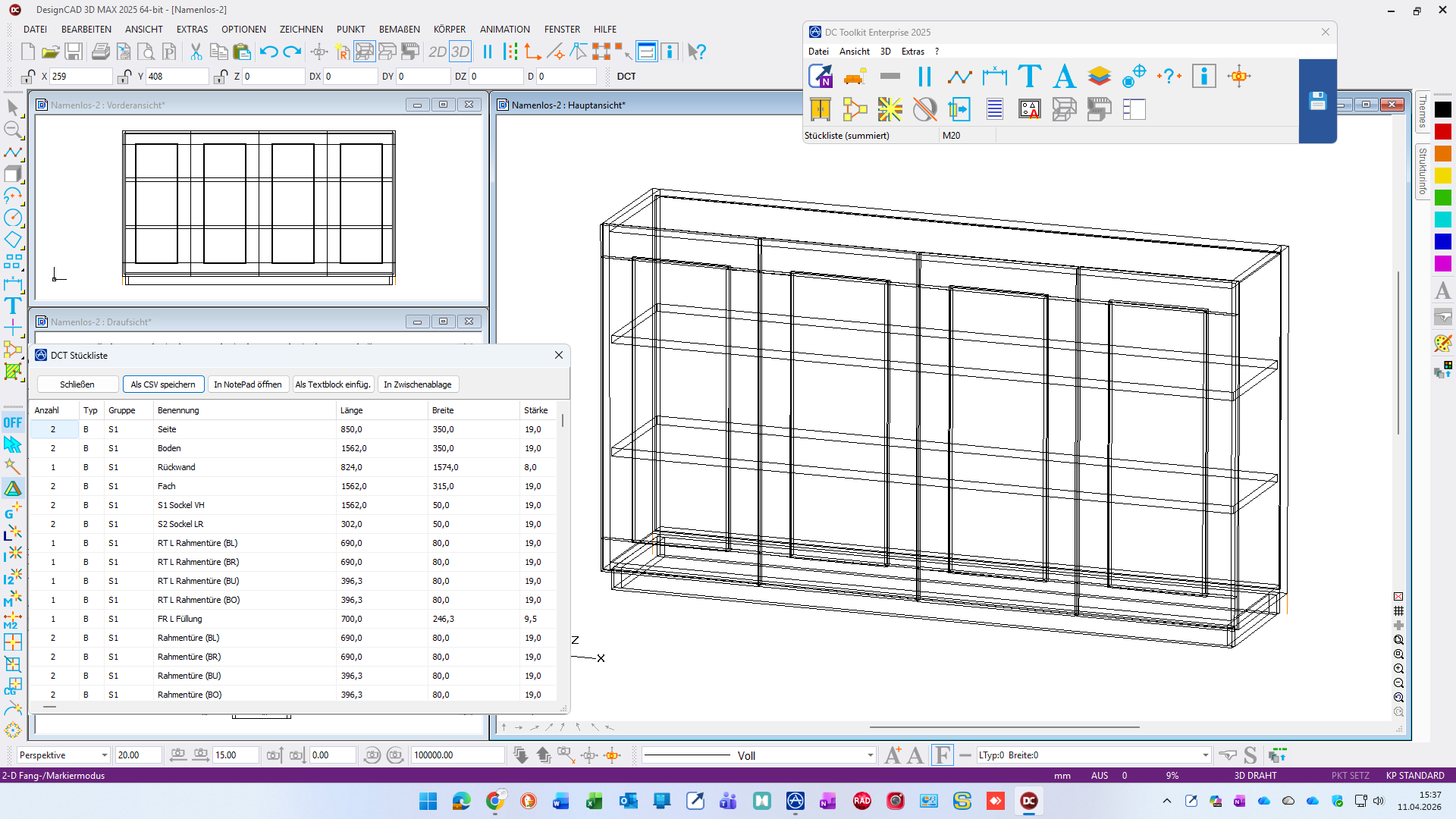This screenshot has height=819, width=1456.
Task: Open the furniture sofa icon in DC Toolkit
Action: [855, 76]
